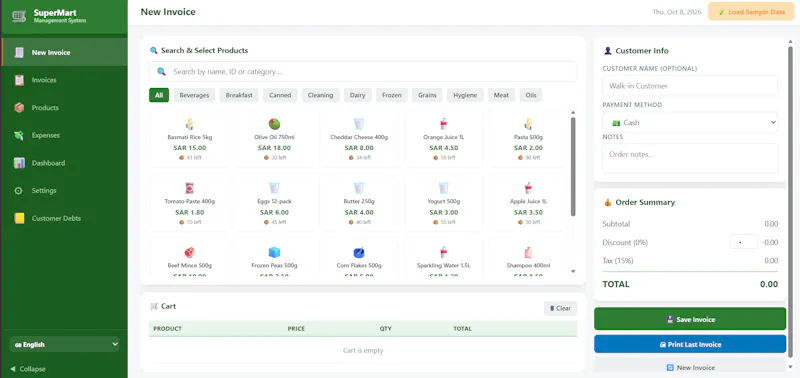
Task: Filter products by Oils
Action: [x=531, y=95]
